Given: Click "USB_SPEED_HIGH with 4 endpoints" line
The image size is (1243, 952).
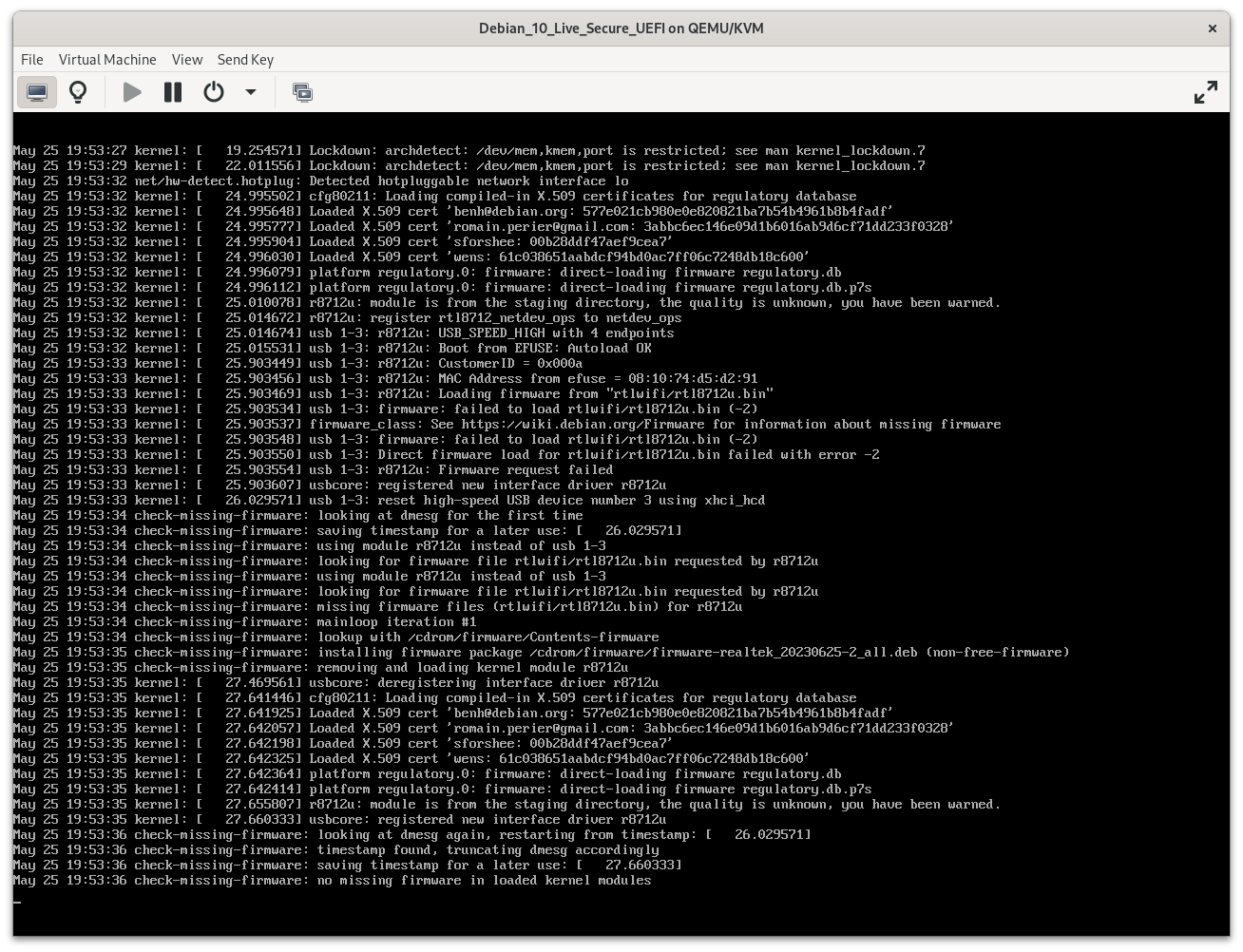Looking at the screenshot, I should click(x=344, y=333).
